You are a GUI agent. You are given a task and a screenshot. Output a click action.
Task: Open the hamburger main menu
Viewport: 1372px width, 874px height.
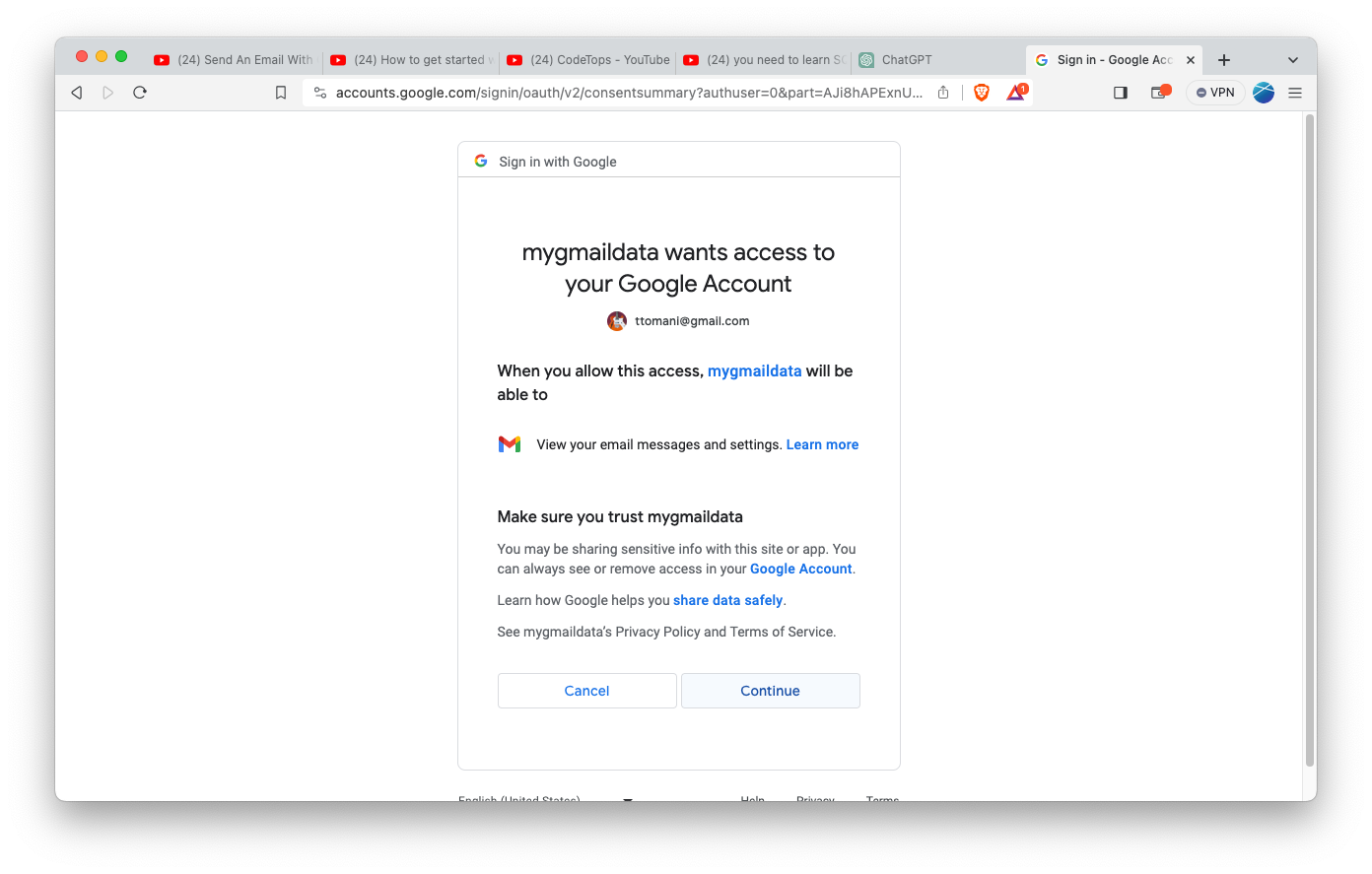point(1295,93)
